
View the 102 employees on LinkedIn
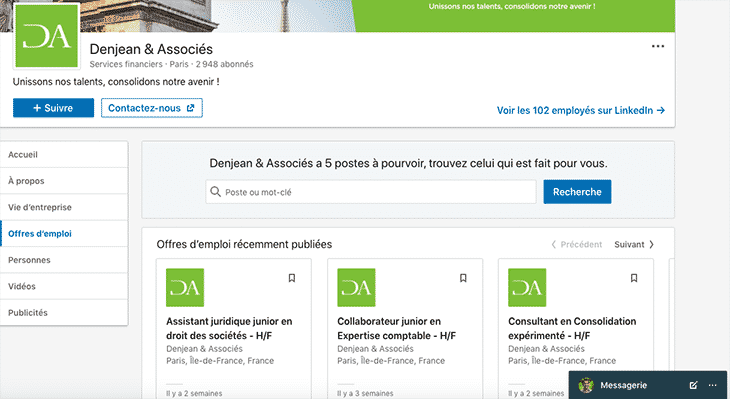[581, 110]
